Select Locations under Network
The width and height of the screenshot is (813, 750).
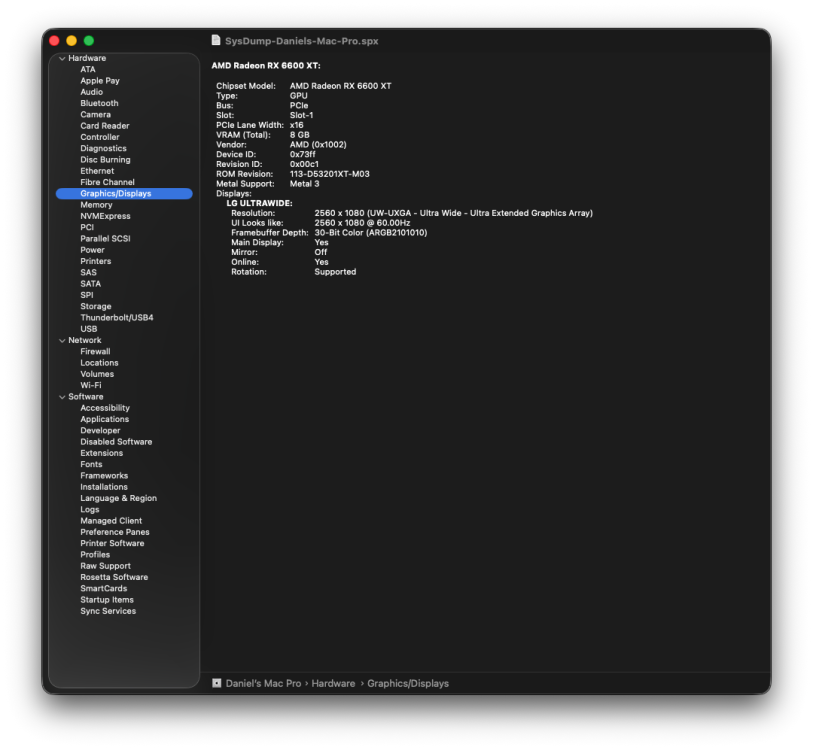(x=99, y=363)
